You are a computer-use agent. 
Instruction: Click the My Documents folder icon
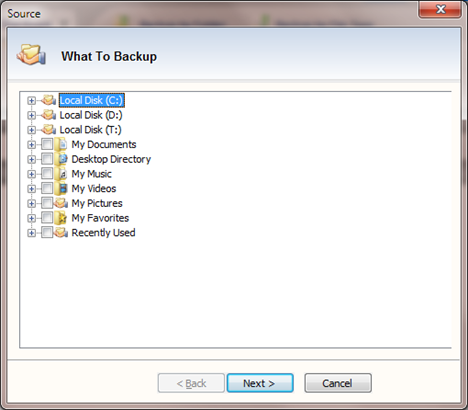point(61,144)
